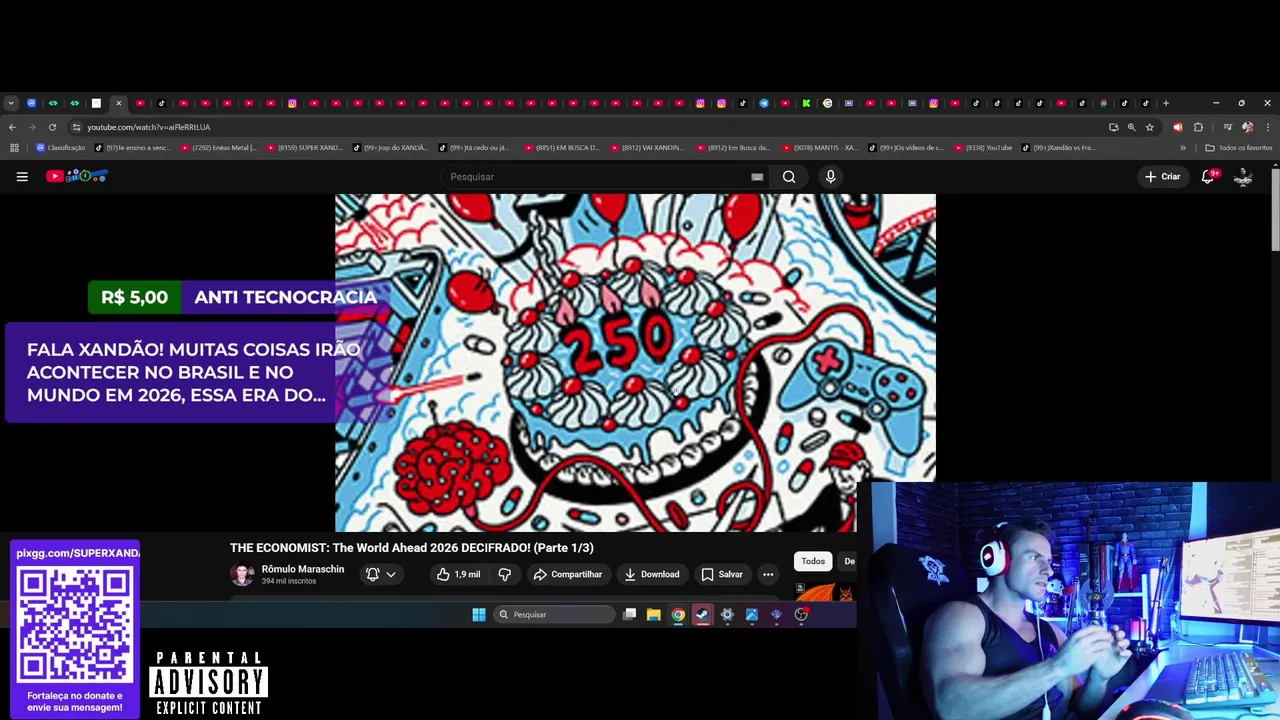
Task: Switch to the Telegram tab
Action: (764, 103)
